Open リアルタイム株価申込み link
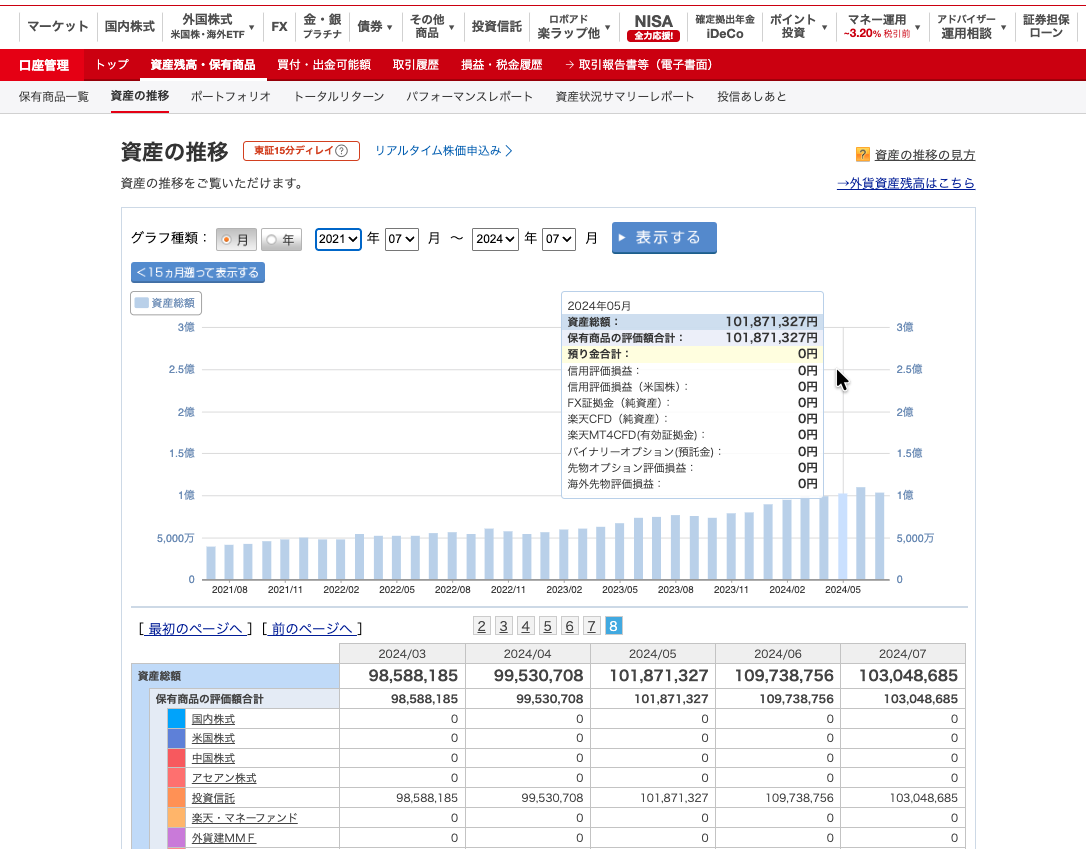This screenshot has height=849, width=1086. click(x=443, y=151)
